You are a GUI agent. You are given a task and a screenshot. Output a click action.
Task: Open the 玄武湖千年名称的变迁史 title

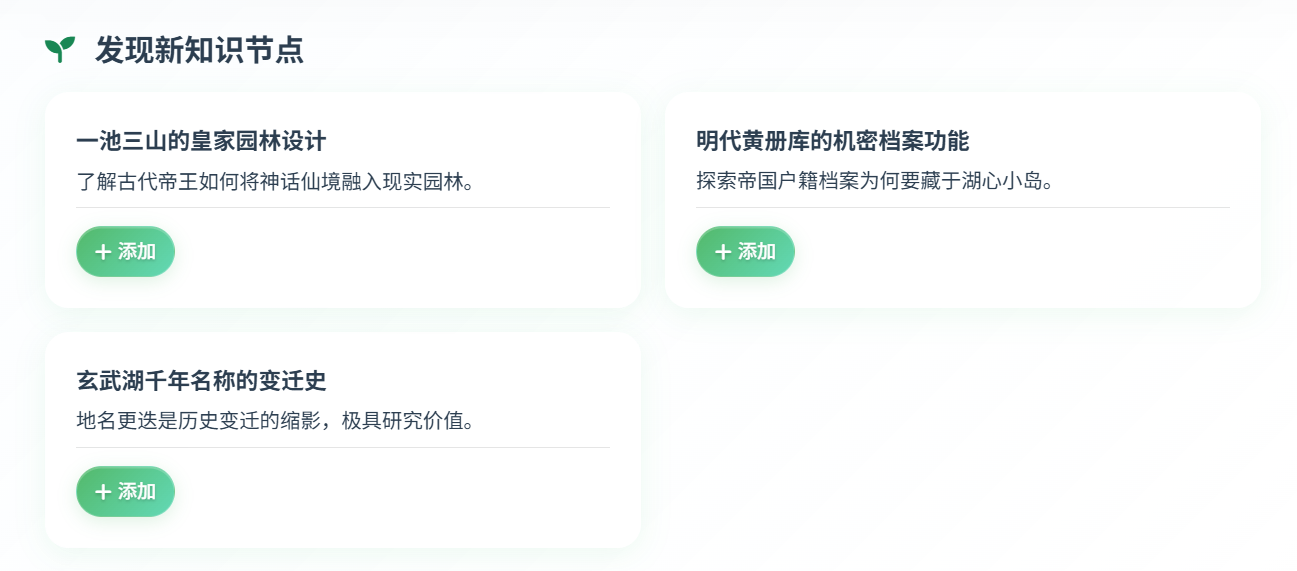pos(201,381)
